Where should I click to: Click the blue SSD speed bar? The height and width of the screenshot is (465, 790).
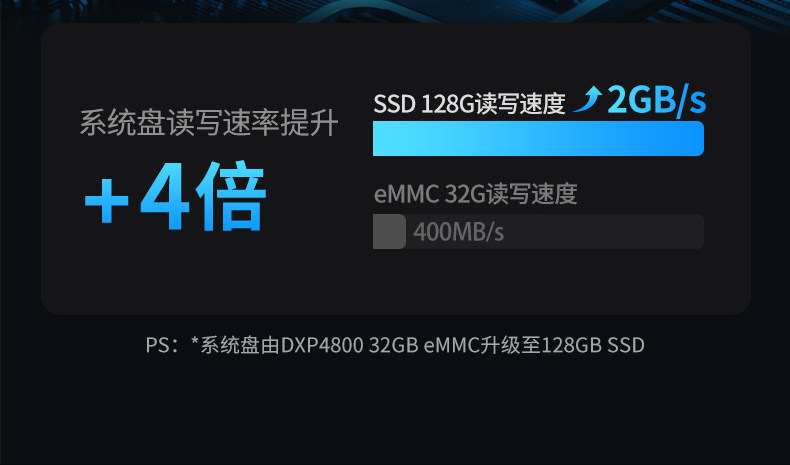point(538,138)
